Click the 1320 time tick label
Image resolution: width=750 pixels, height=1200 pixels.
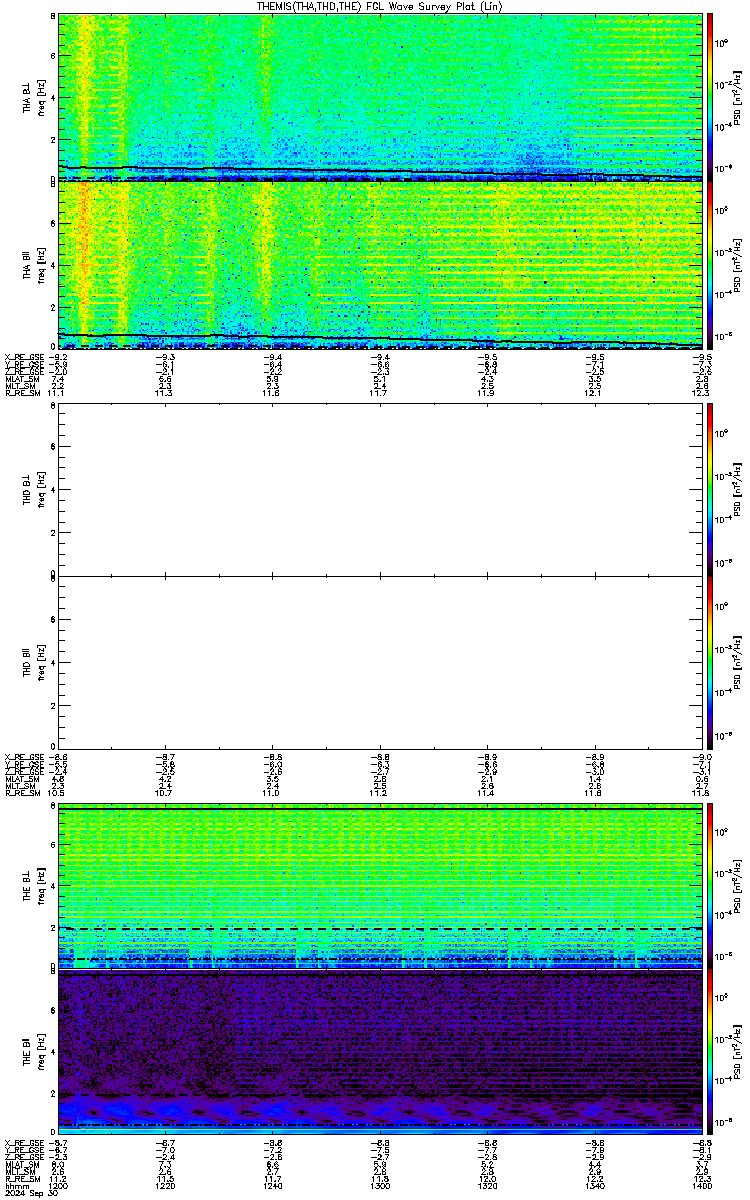[487, 1184]
